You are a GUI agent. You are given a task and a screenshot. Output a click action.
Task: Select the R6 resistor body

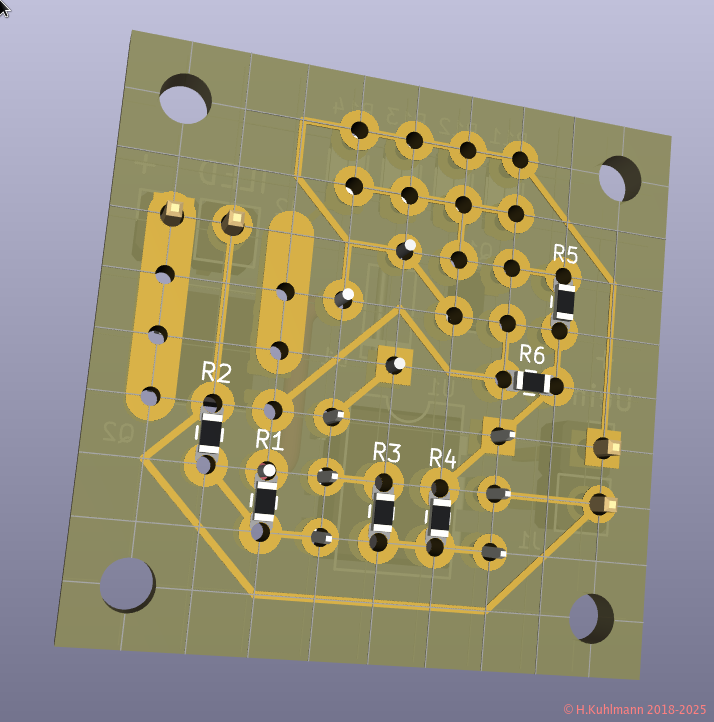531,381
